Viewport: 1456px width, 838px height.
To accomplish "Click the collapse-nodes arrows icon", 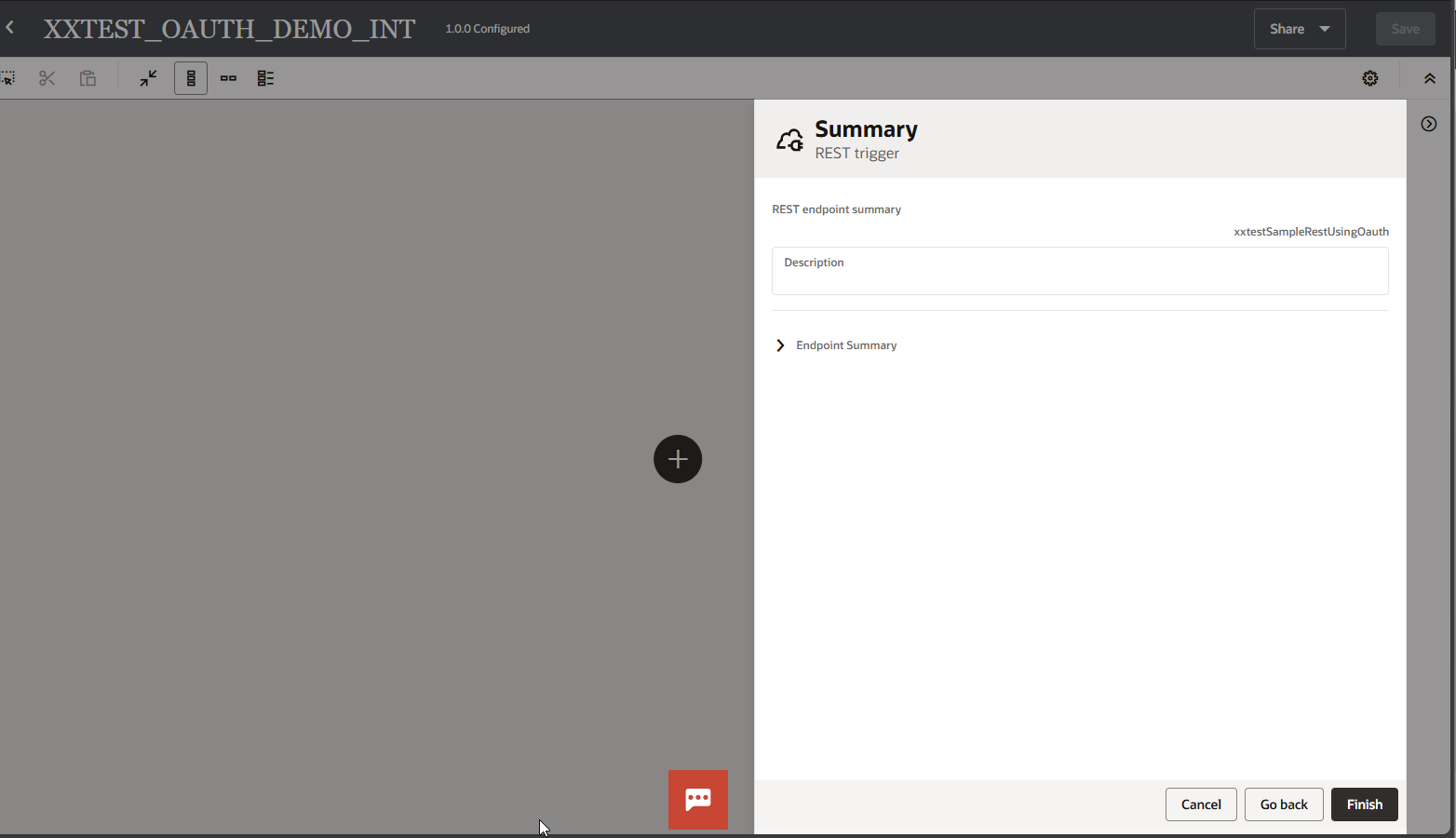I will click(148, 78).
